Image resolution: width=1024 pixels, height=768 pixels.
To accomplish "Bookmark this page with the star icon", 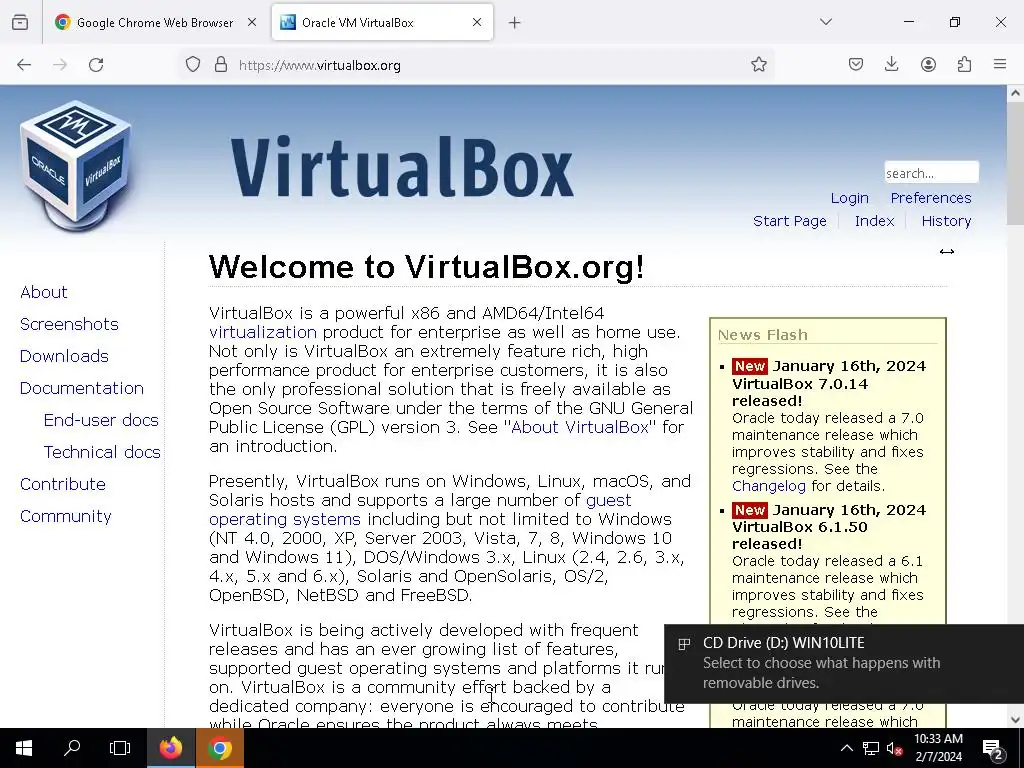I will 758,64.
